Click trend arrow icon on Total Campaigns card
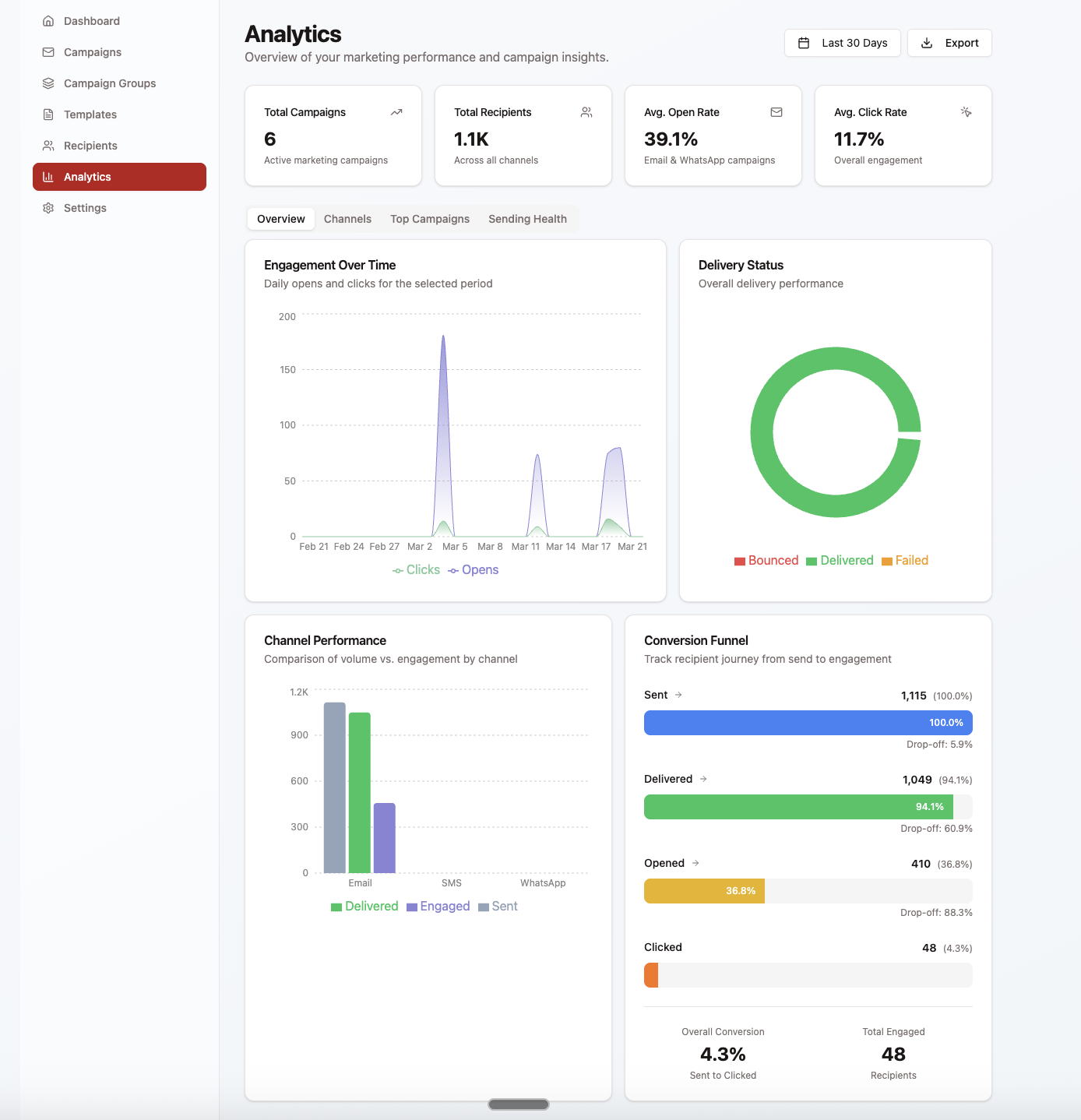Screen dimensions: 1081x1120 pos(396,112)
